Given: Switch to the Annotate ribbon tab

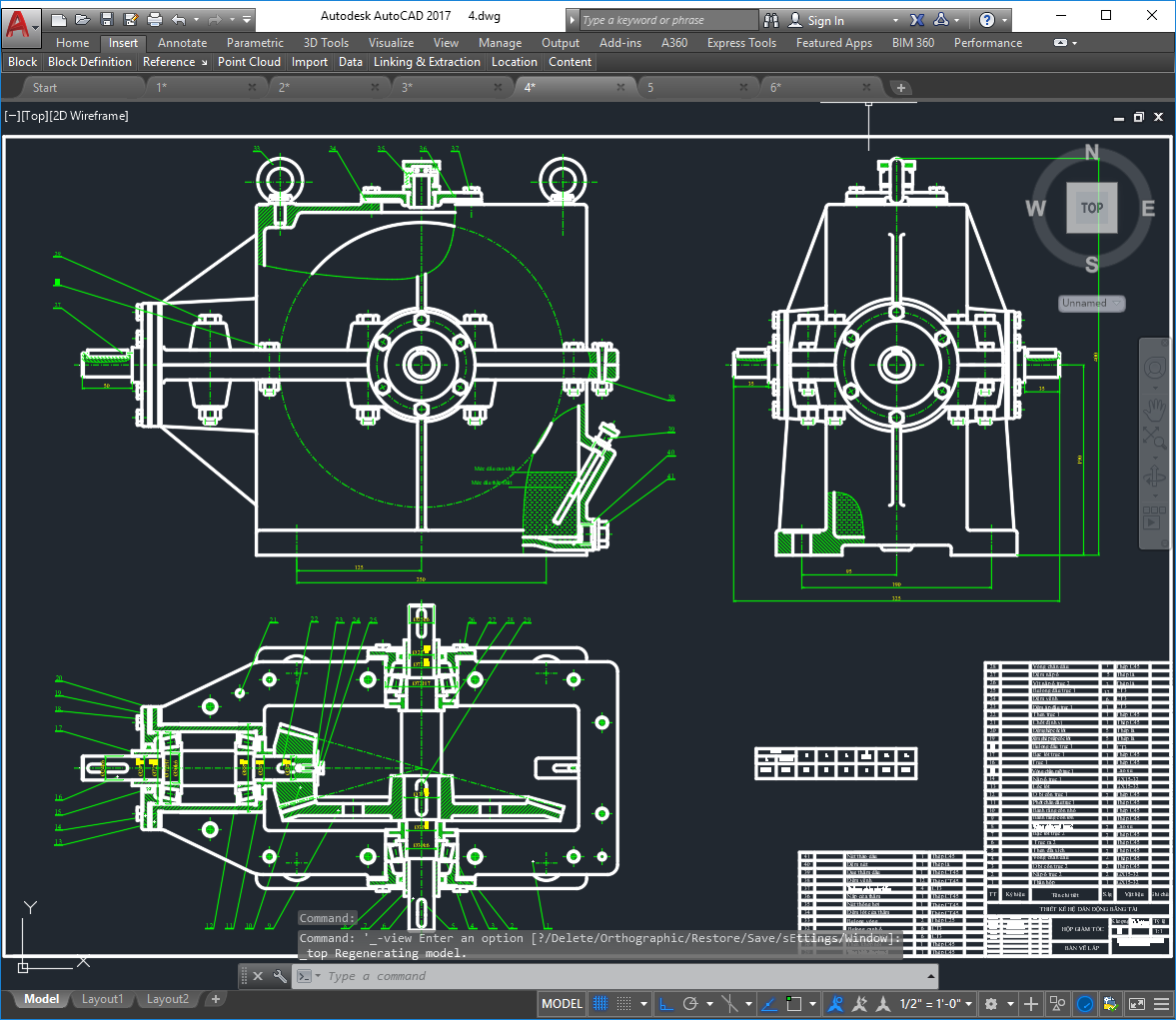Looking at the screenshot, I should tap(182, 43).
